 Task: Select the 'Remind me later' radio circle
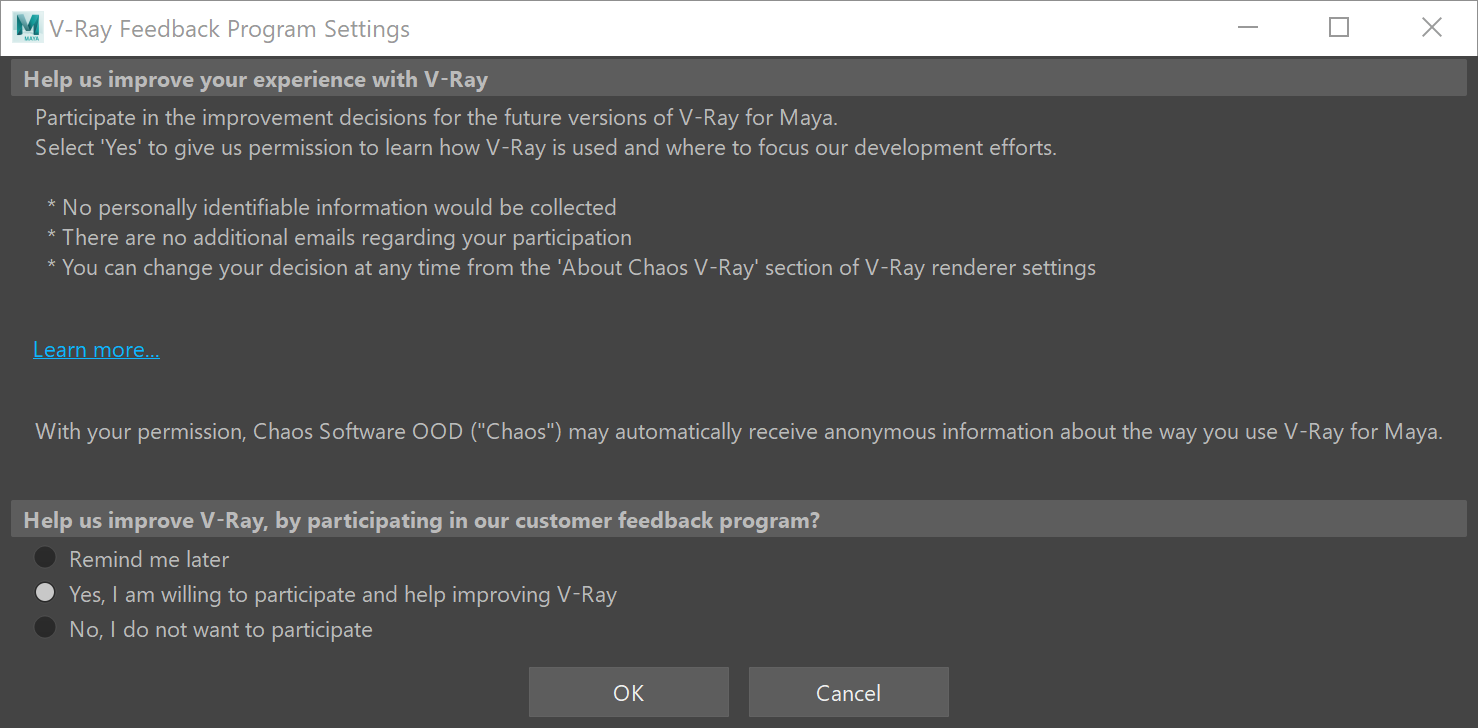coord(45,557)
